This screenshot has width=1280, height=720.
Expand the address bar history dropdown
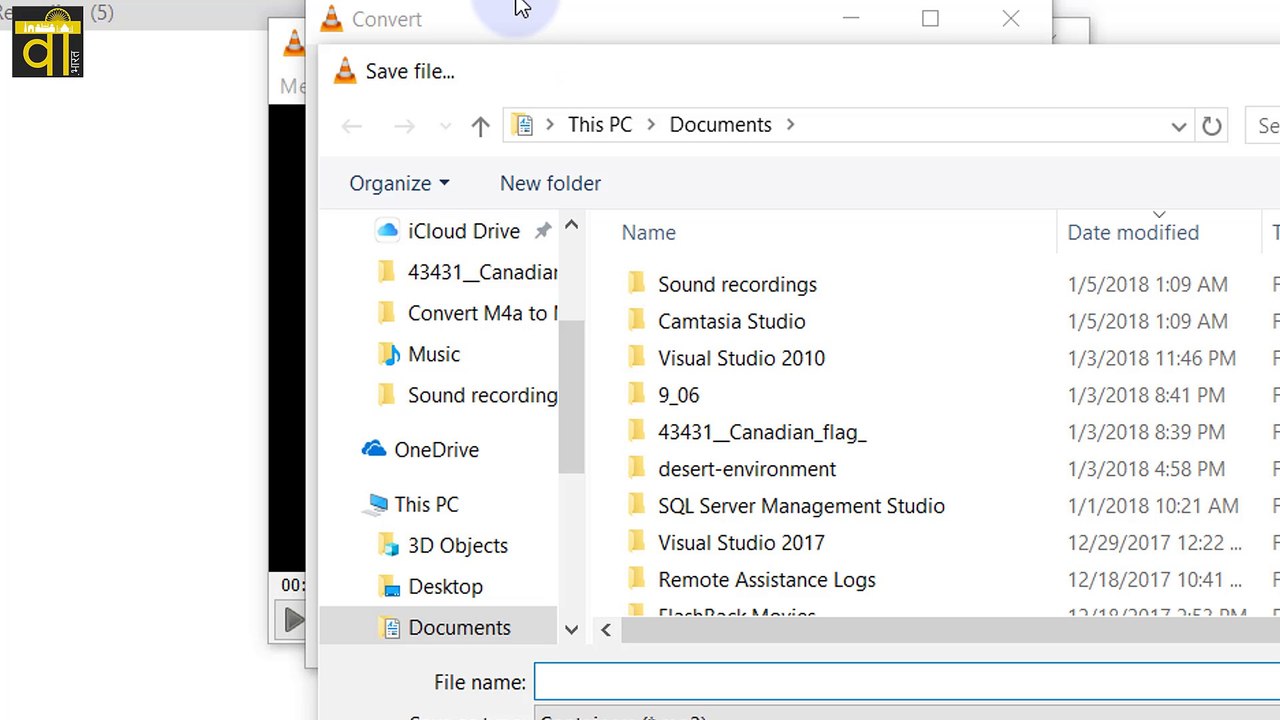click(1178, 126)
